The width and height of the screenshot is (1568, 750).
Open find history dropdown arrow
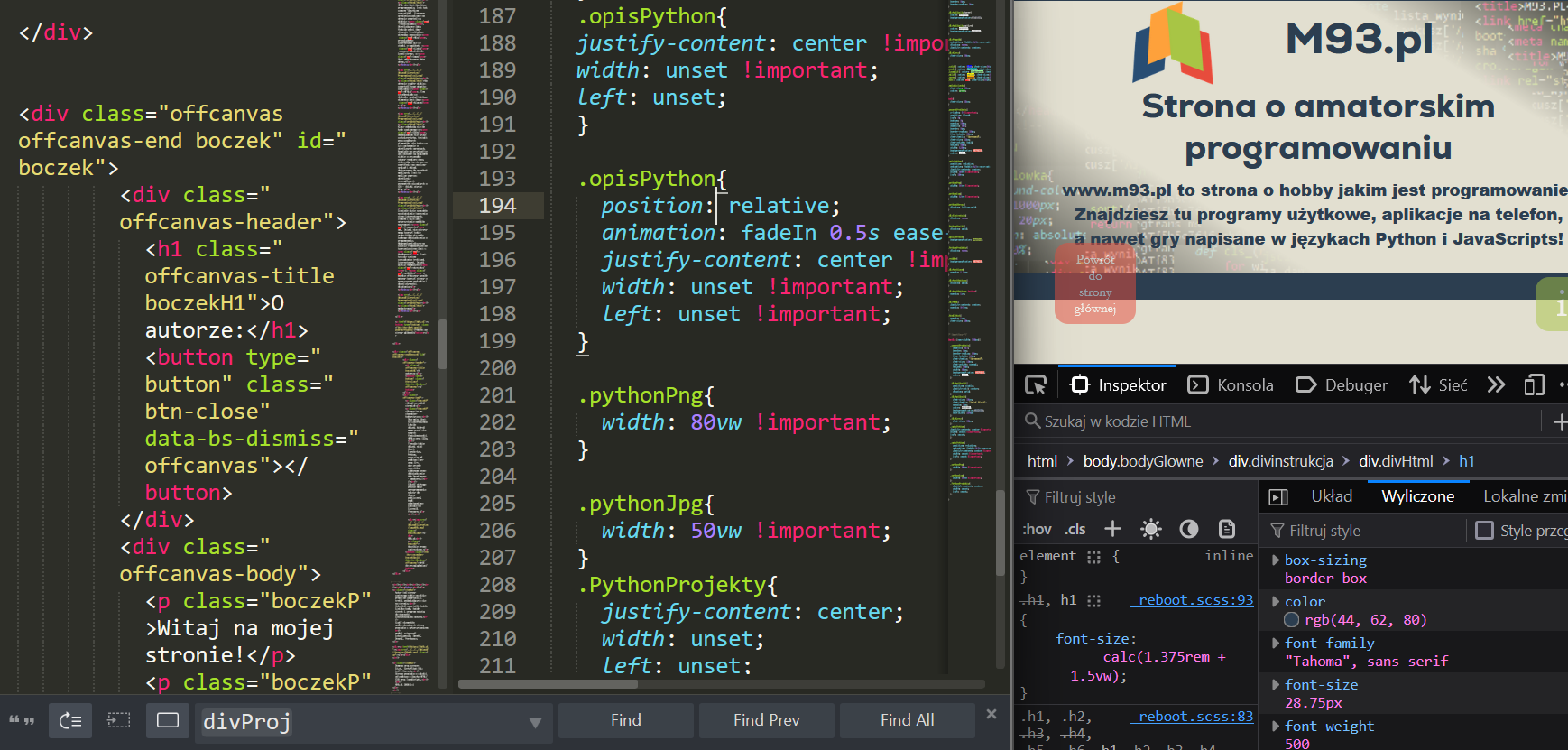pos(535,722)
